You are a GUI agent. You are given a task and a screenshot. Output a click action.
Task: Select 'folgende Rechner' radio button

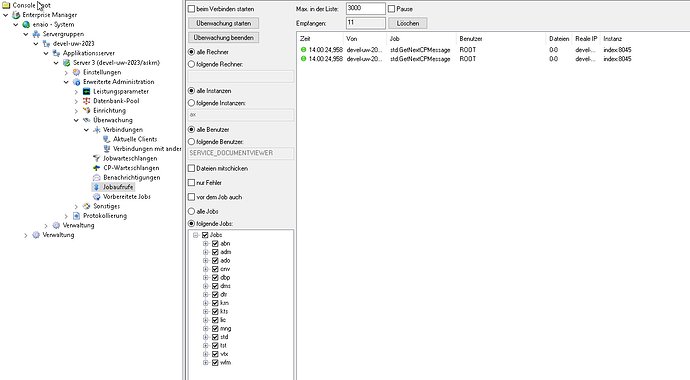tap(191, 64)
